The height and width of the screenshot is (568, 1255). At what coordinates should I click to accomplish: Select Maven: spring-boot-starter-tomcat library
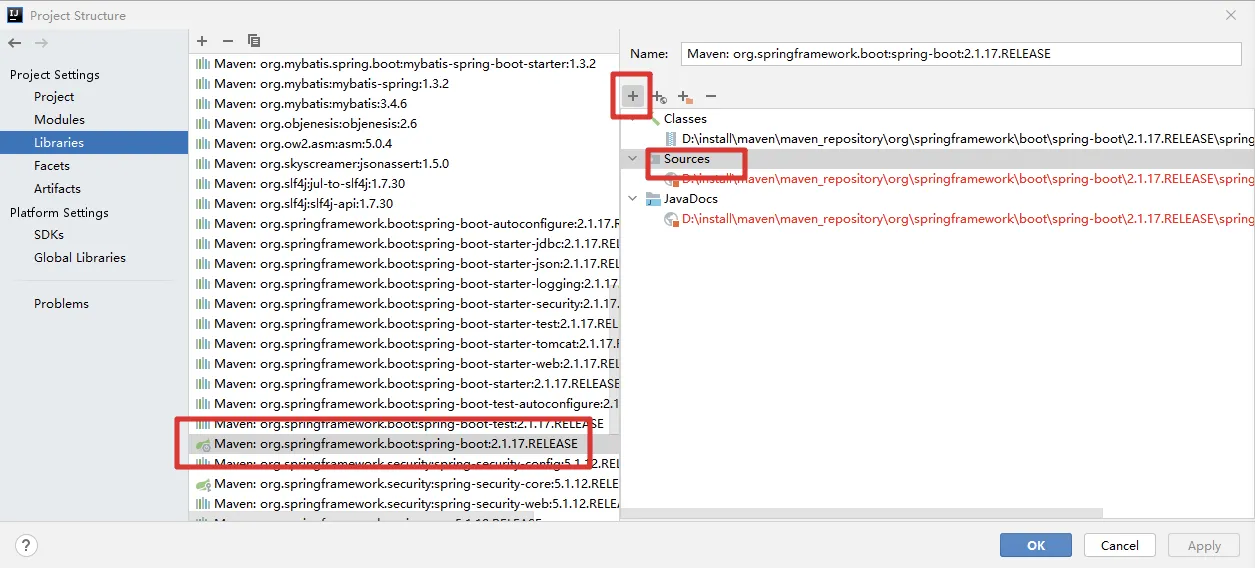404,344
